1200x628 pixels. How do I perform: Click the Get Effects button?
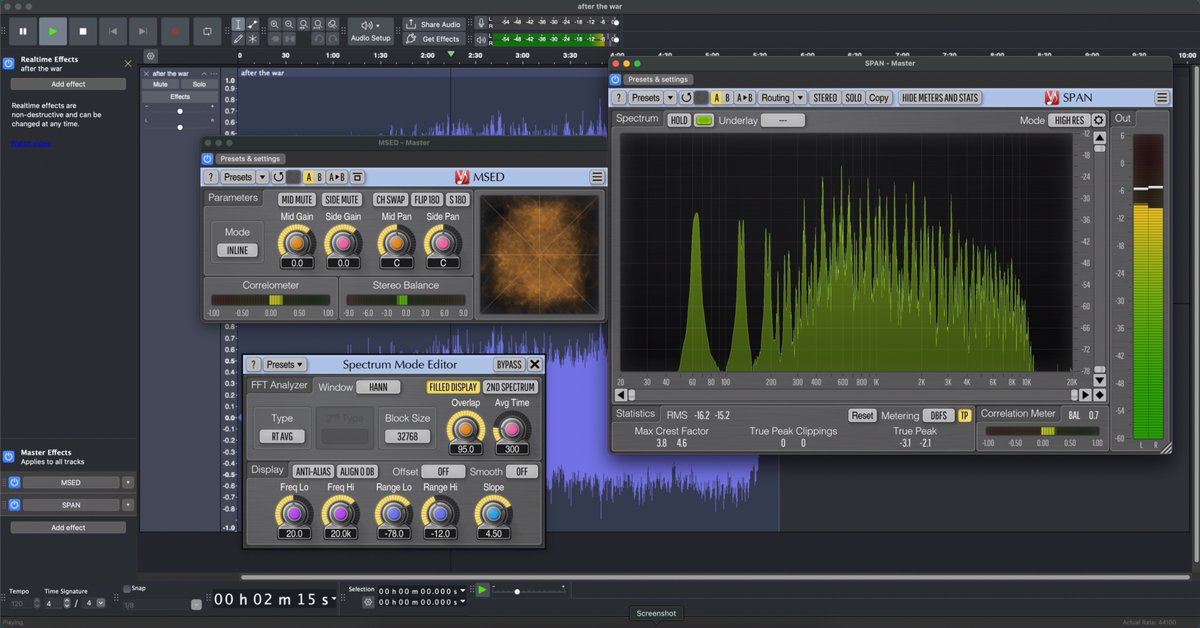click(x=434, y=39)
